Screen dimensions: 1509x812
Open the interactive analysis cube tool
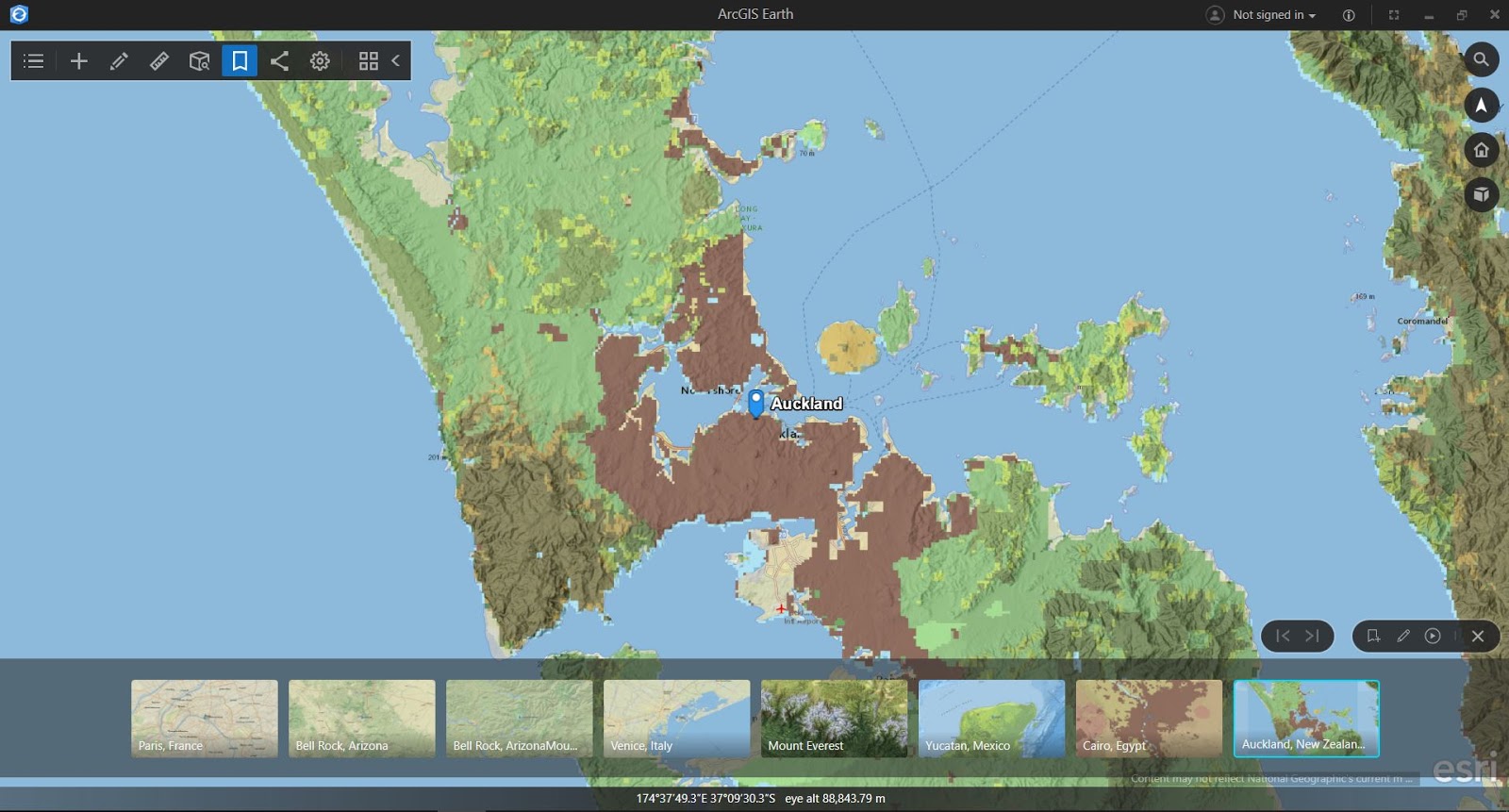pos(199,61)
